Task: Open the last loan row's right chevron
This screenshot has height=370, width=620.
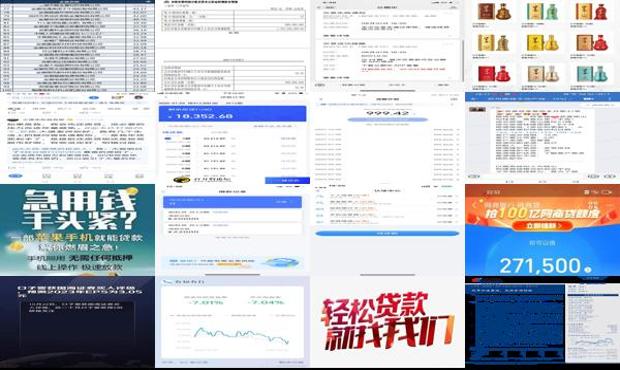Action: pos(457,222)
